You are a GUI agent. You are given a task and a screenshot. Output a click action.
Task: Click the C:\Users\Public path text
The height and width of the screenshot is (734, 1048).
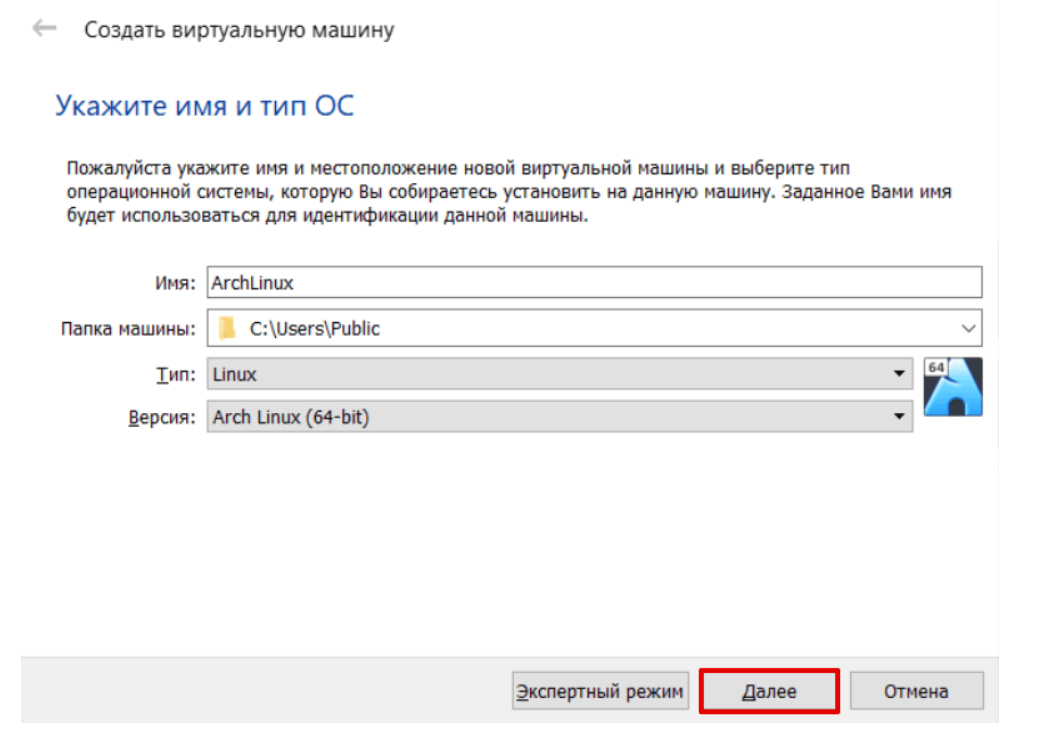pos(315,328)
